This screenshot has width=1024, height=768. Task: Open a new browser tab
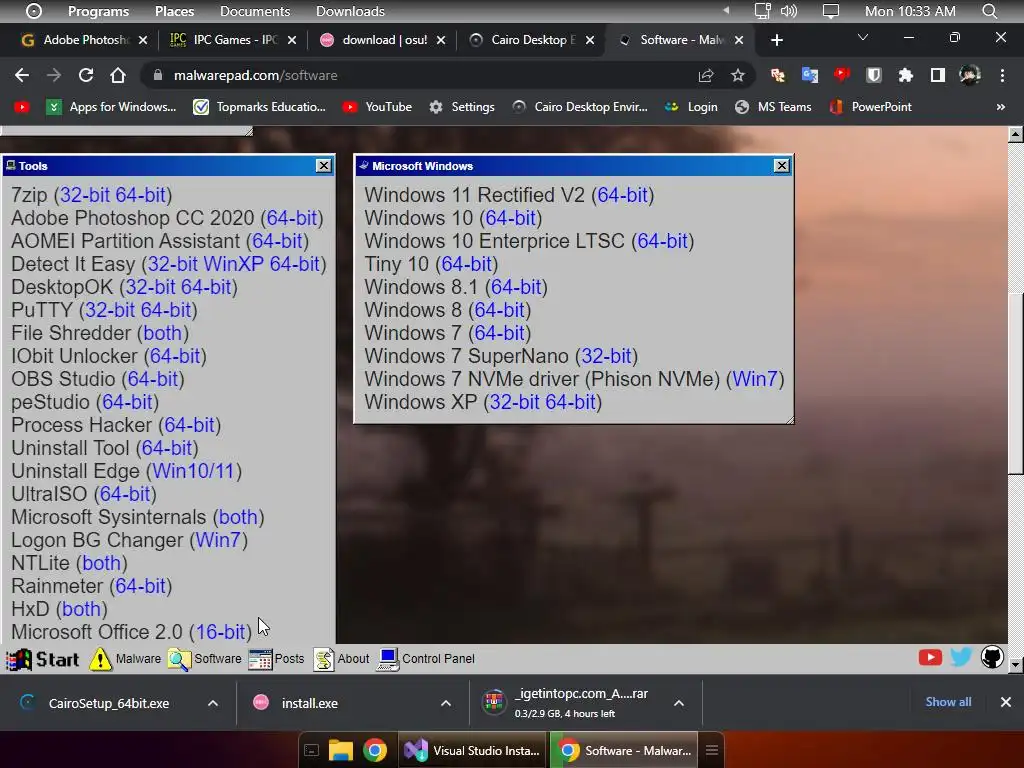(x=776, y=40)
